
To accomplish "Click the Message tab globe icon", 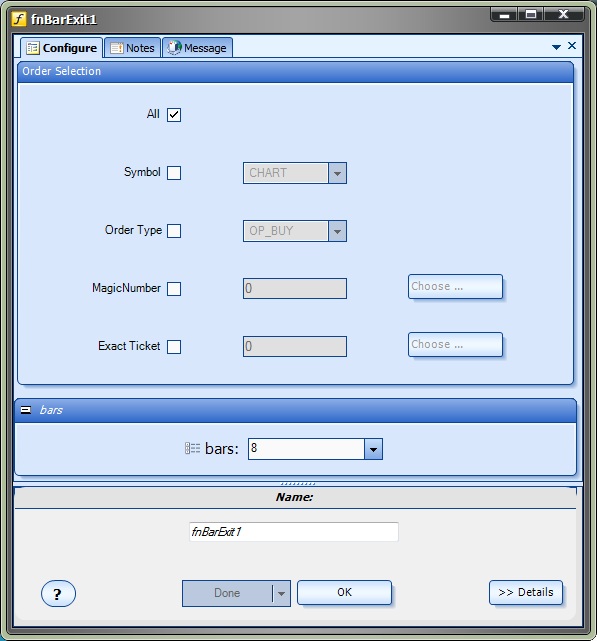I will coord(174,47).
